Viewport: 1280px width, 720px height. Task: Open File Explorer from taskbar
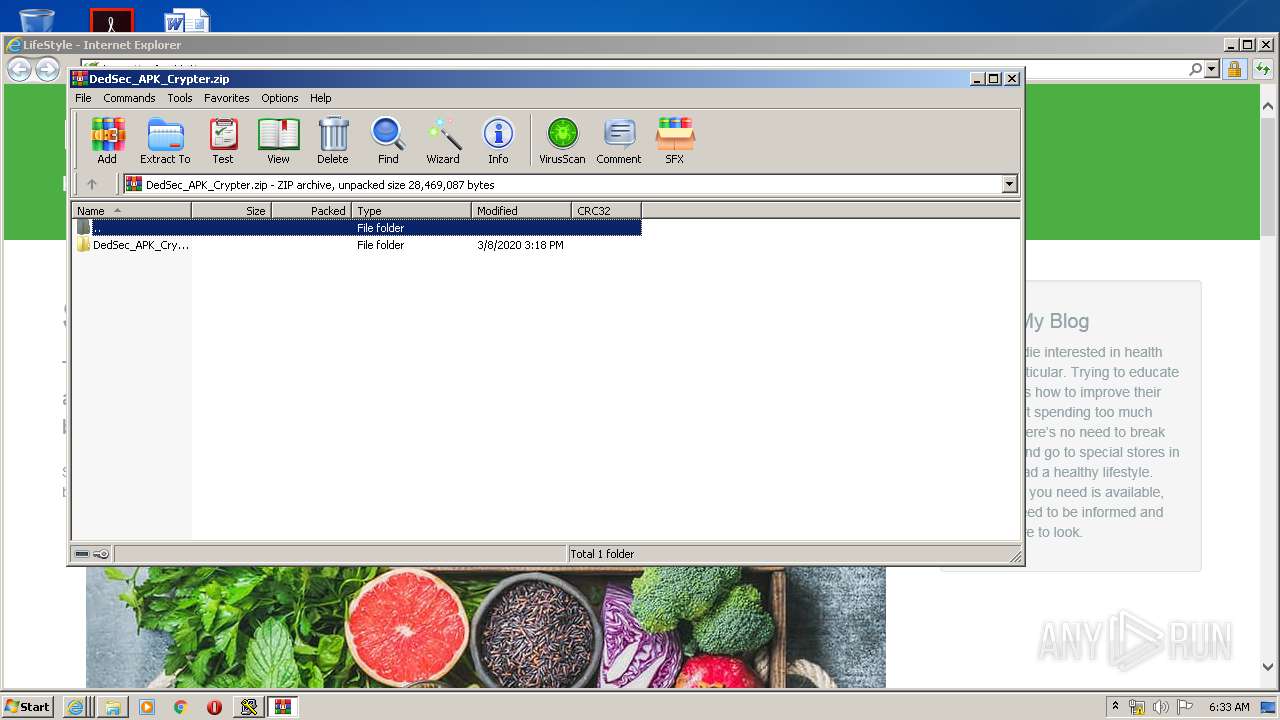[112, 707]
